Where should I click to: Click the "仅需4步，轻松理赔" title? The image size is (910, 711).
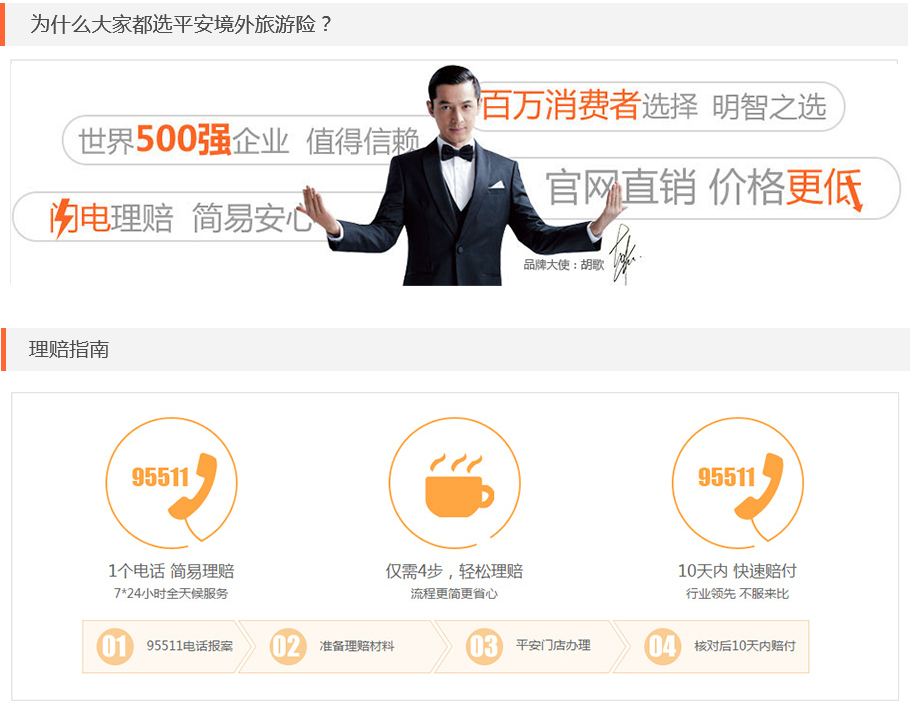[454, 571]
